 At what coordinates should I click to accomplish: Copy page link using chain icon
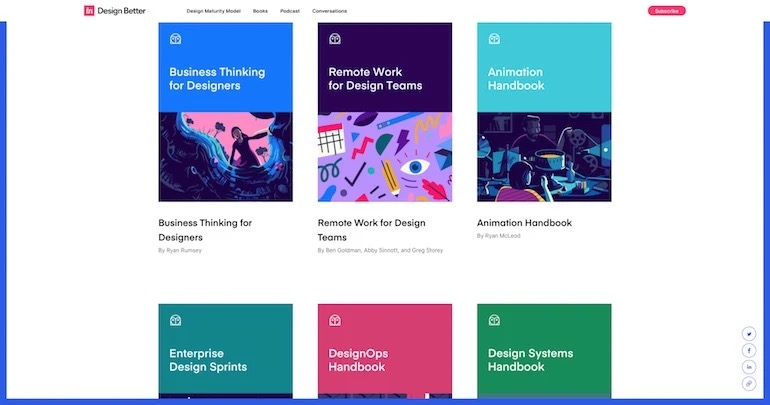pyautogui.click(x=749, y=383)
